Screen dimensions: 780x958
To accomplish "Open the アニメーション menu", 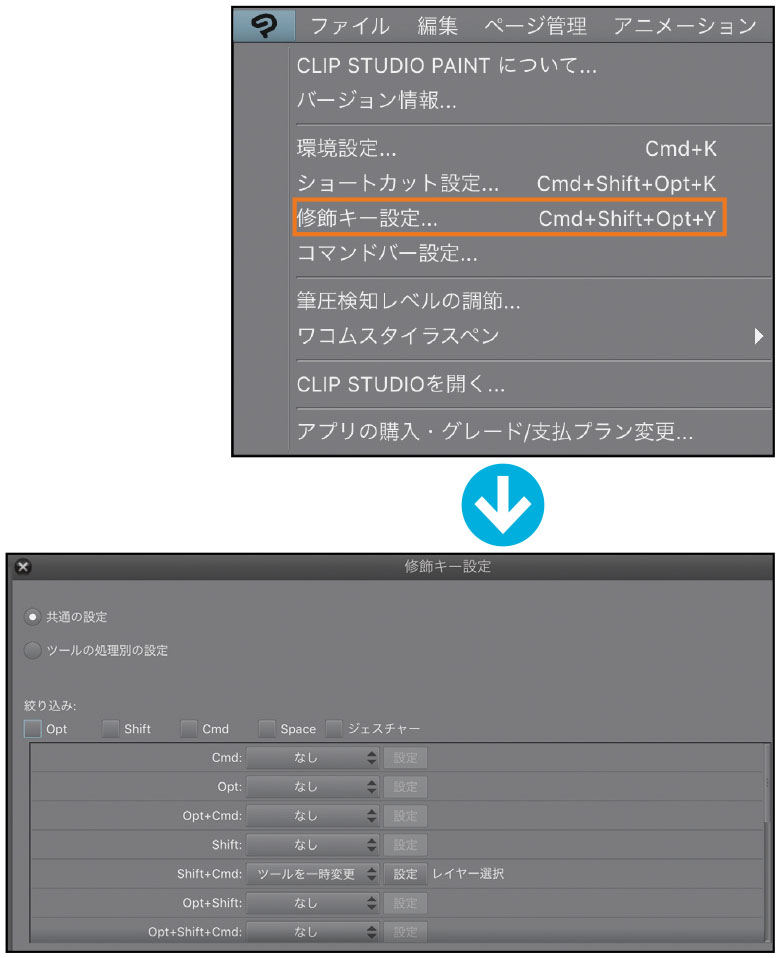I will point(685,26).
